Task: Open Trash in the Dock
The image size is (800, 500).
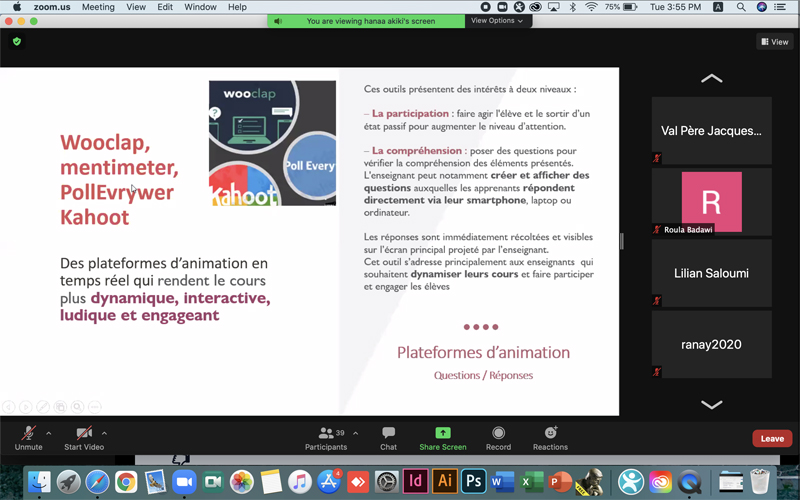Action: click(760, 481)
